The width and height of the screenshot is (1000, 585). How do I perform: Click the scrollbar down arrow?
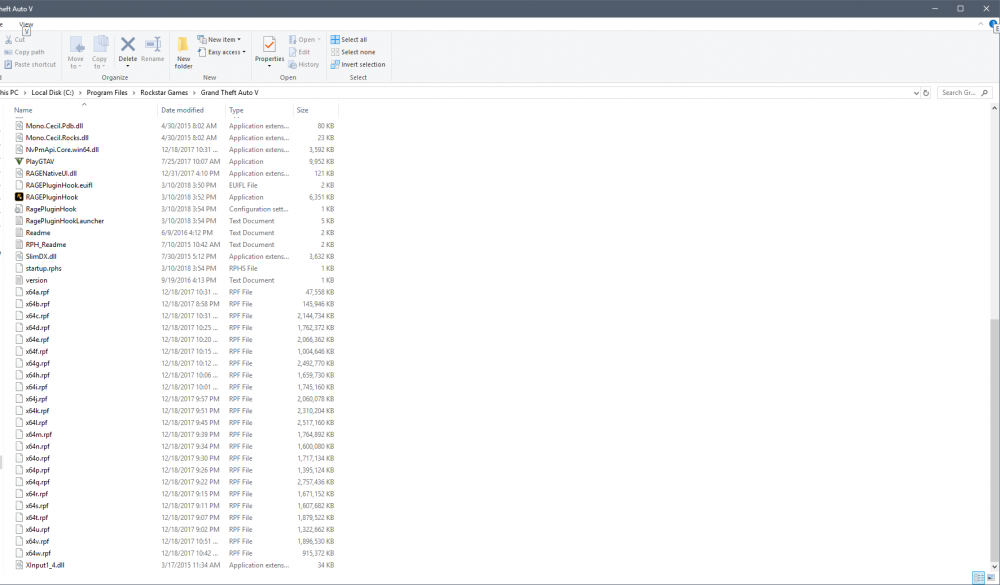995,566
